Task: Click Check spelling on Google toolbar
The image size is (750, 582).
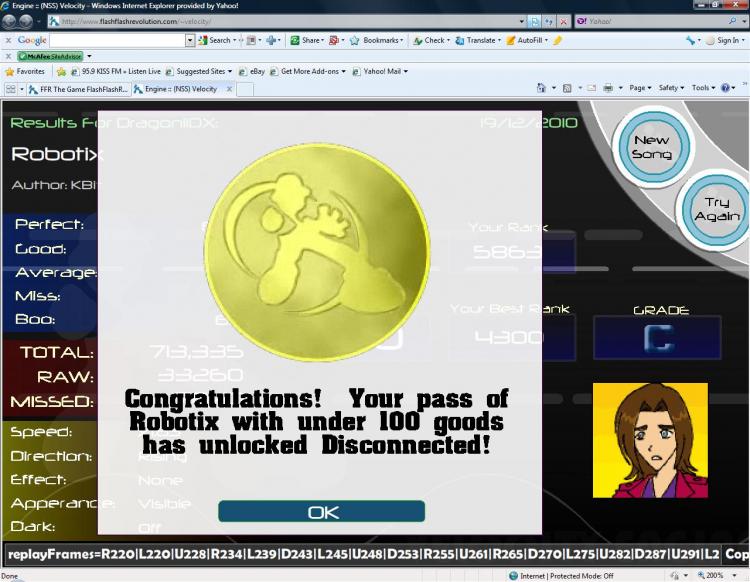Action: (429, 41)
